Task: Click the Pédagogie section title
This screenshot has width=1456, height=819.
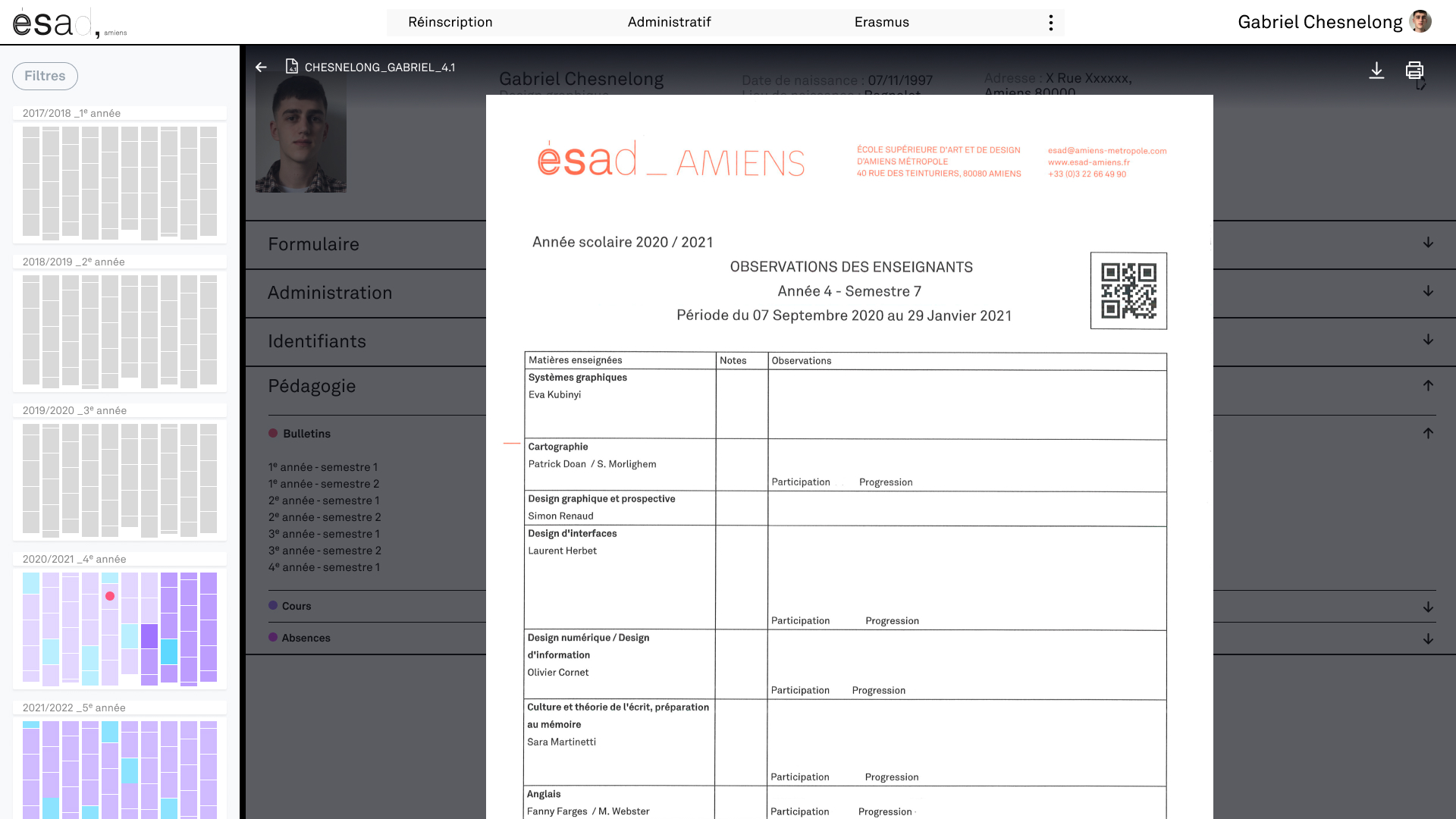Action: coord(312,386)
